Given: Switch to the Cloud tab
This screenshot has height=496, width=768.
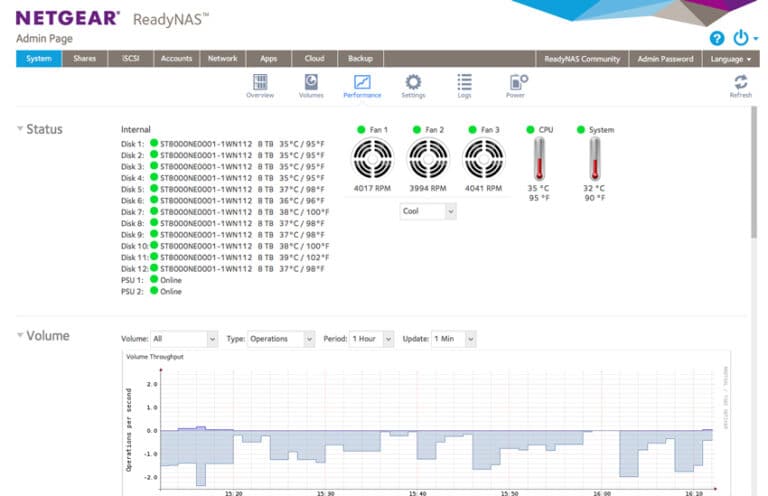Looking at the screenshot, I should click(x=314, y=59).
